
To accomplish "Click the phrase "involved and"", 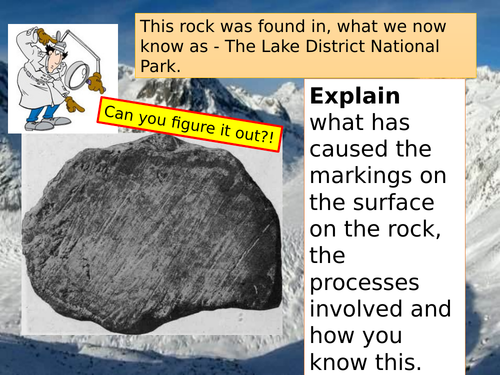I will click(x=380, y=309).
